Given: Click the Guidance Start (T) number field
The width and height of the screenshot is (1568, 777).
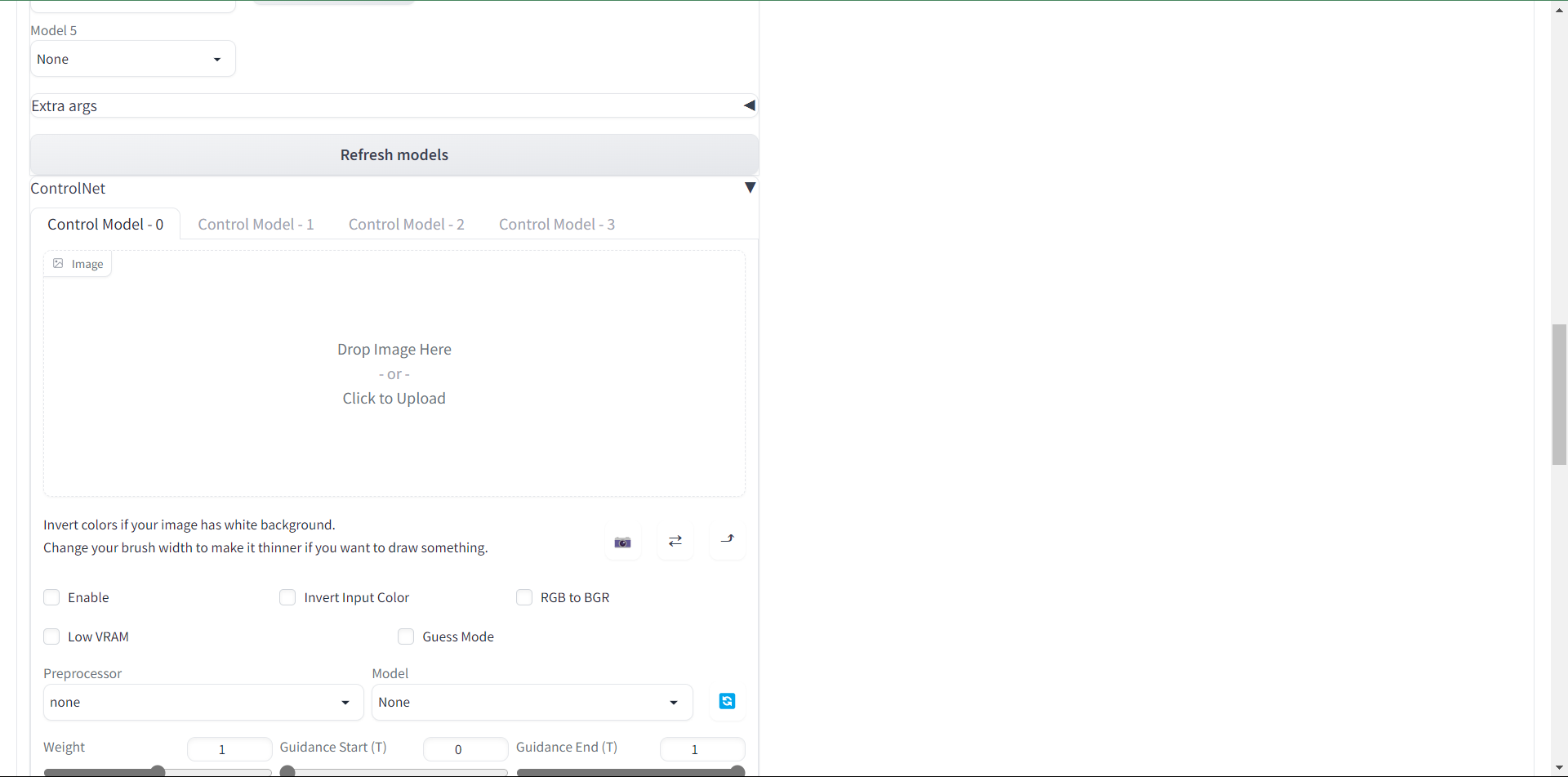Looking at the screenshot, I should click(465, 749).
